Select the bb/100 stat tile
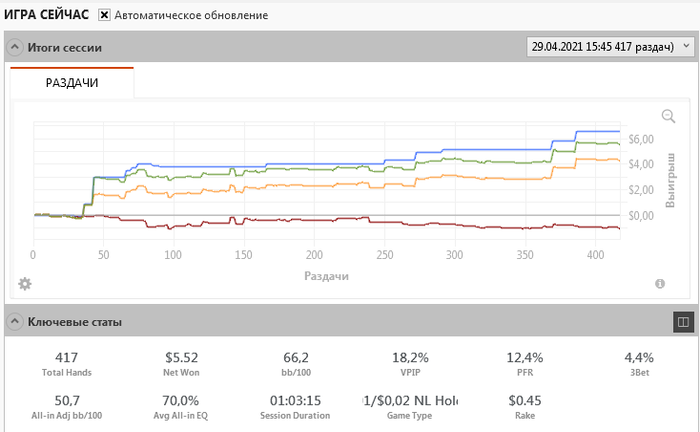 (x=295, y=363)
